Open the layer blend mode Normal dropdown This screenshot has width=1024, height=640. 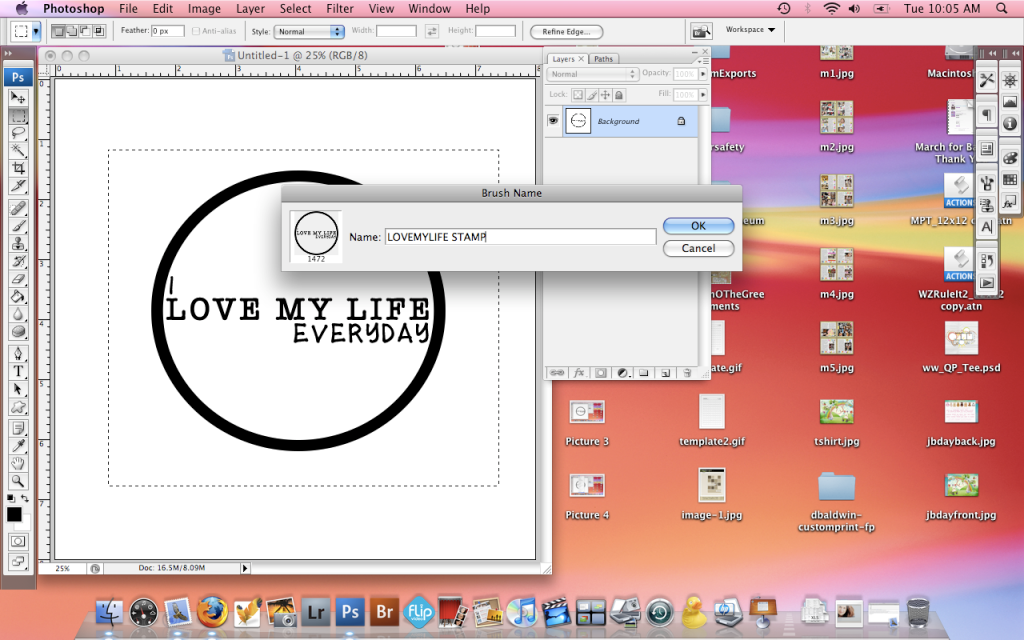point(592,74)
